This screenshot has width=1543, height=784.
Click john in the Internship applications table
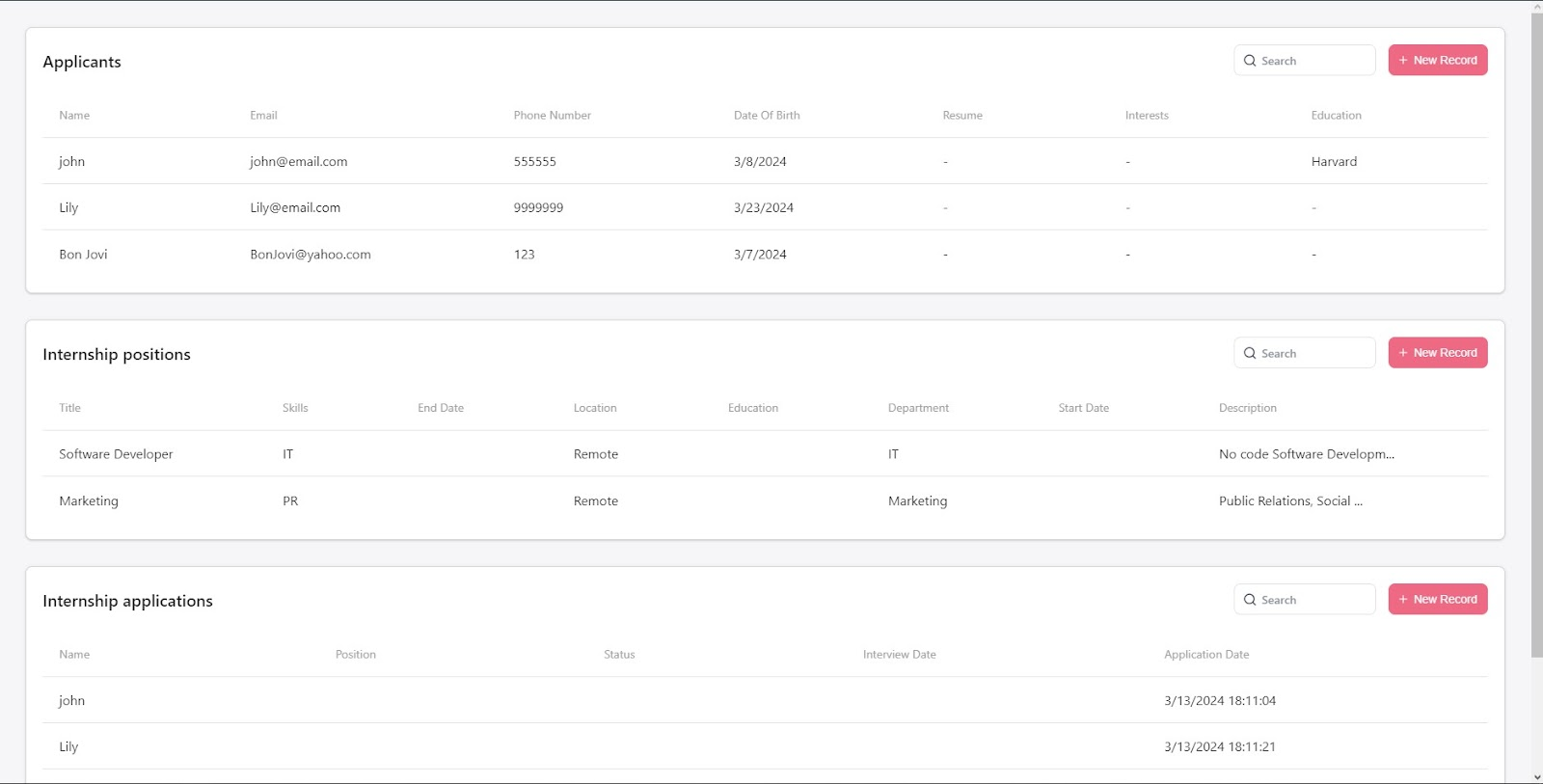click(x=71, y=700)
